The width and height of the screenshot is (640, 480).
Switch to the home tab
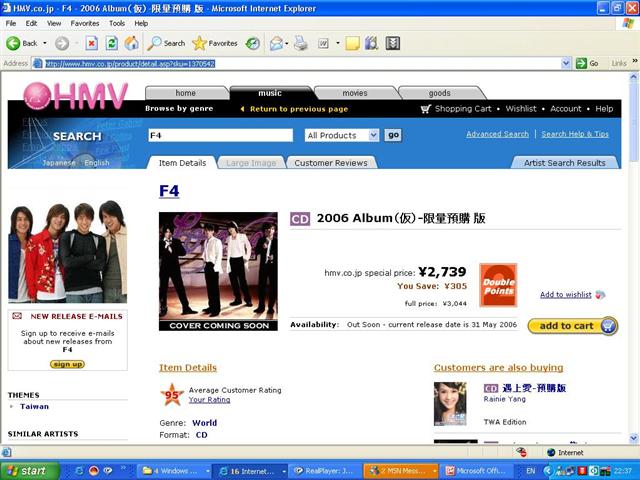tap(186, 93)
